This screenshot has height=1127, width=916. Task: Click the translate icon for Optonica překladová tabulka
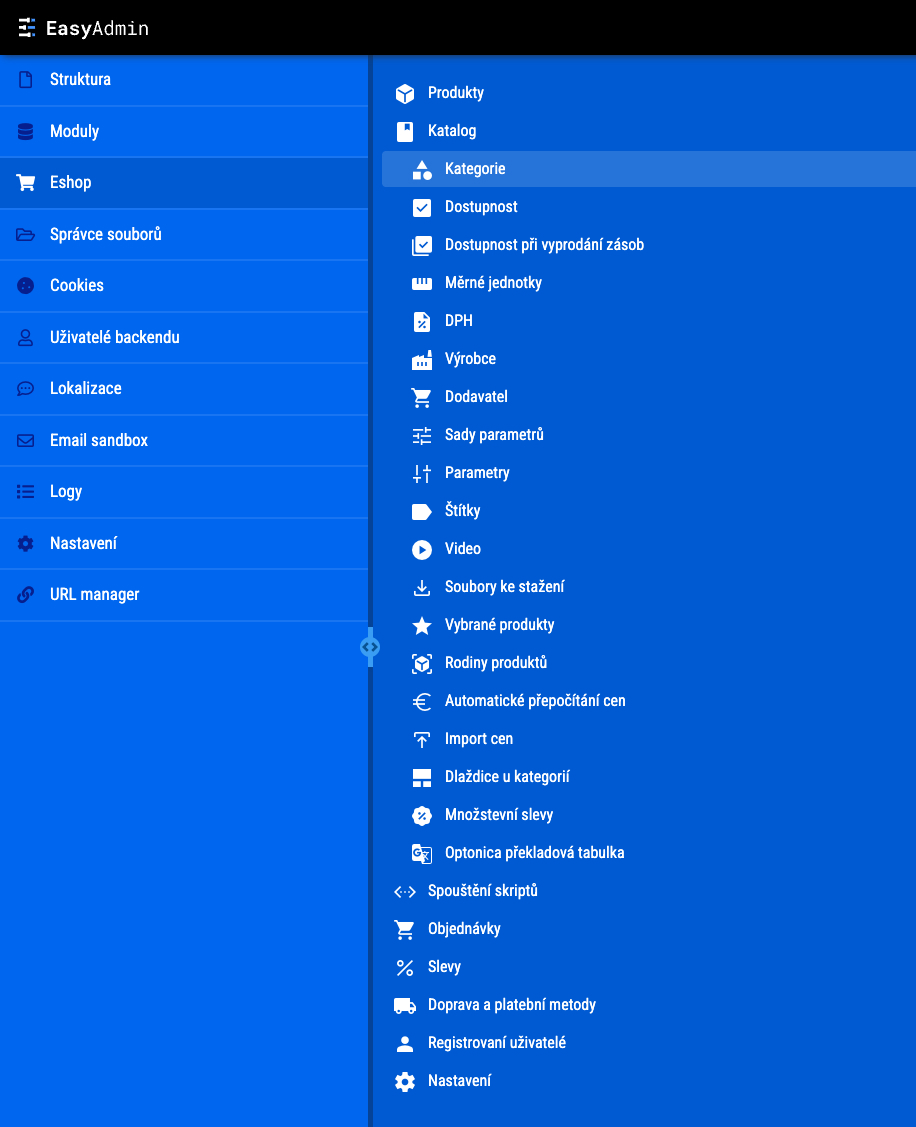422,853
